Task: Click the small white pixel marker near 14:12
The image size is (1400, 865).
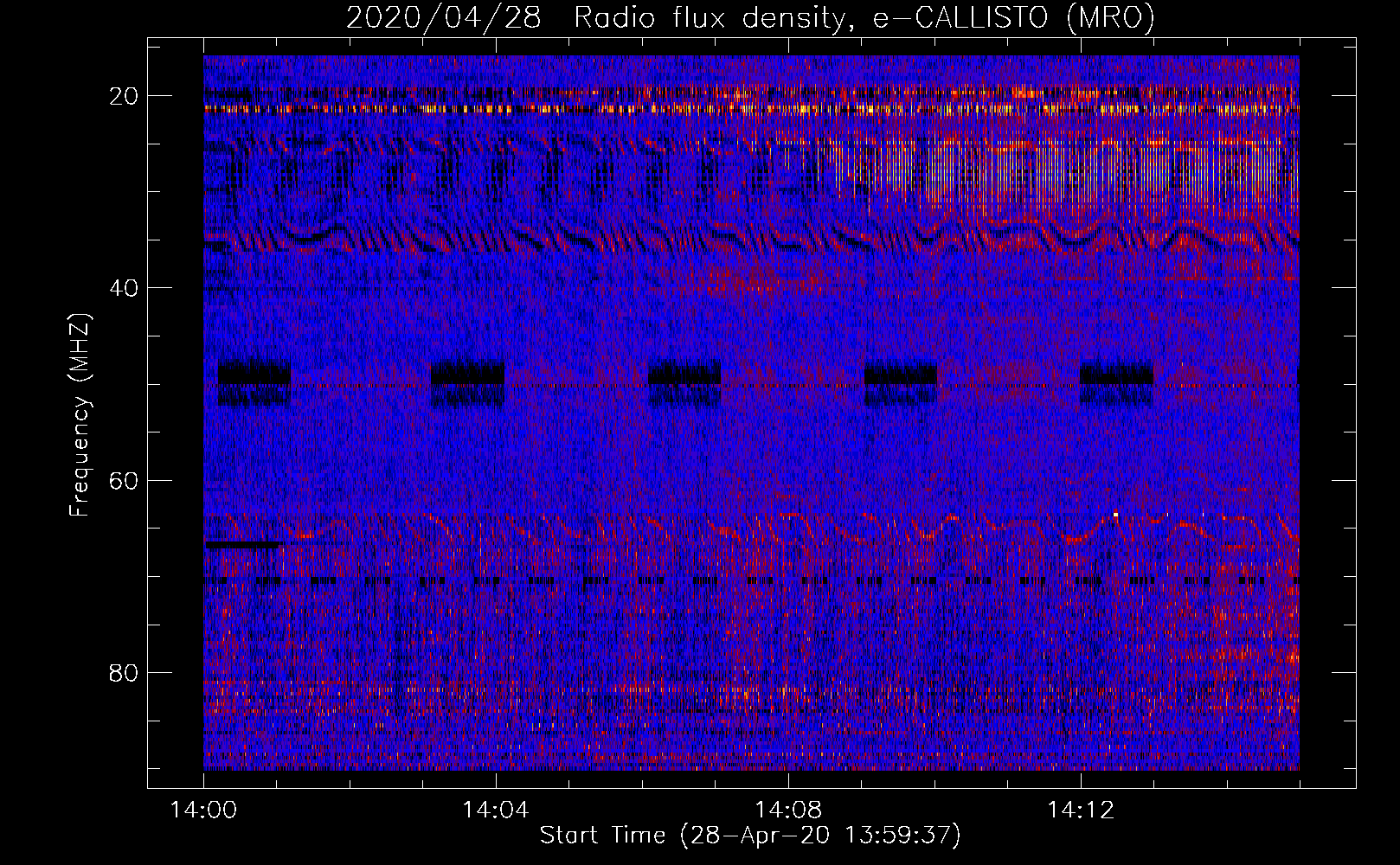Action: point(1115,515)
